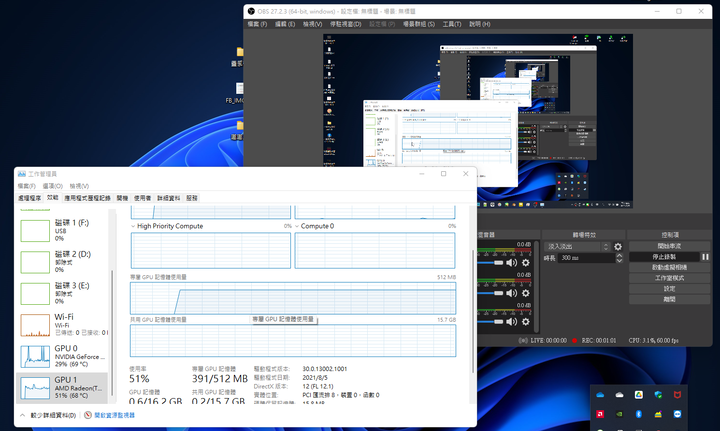This screenshot has height=431, width=720.
Task: Open the red AMD Radeon tray icon
Action: point(600,414)
